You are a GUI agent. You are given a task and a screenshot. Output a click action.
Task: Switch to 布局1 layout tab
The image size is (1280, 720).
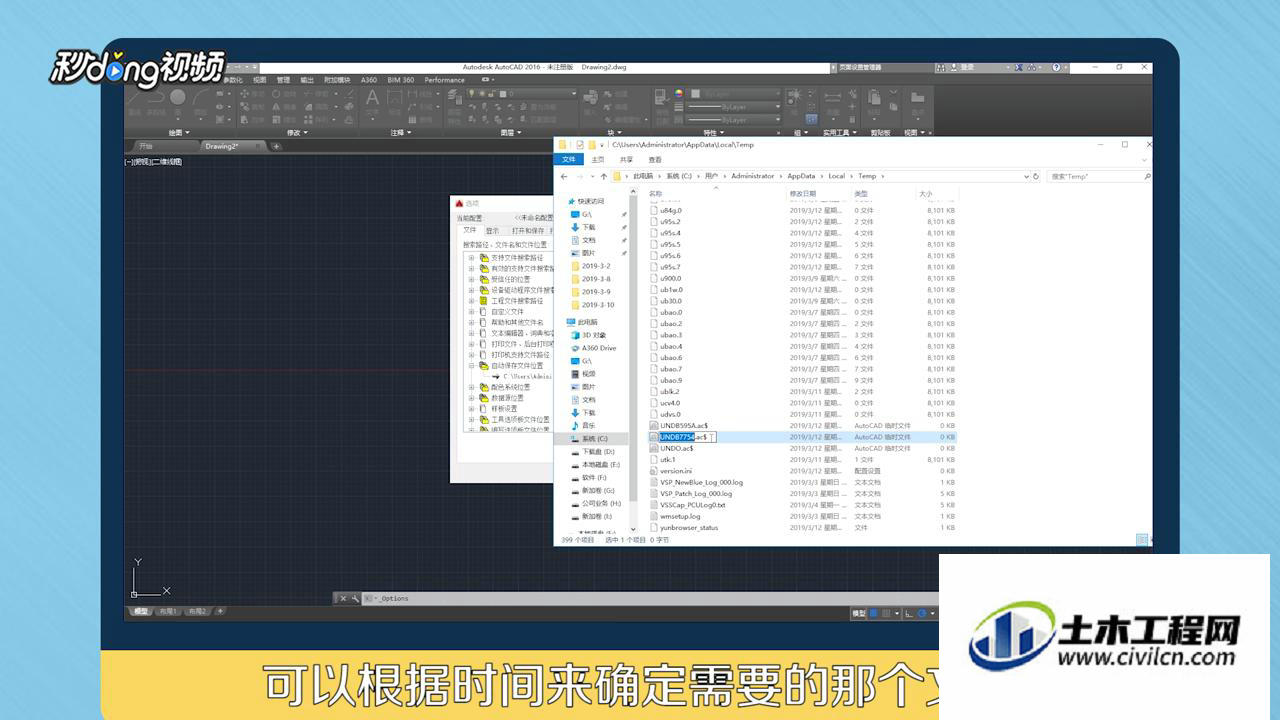[x=167, y=611]
